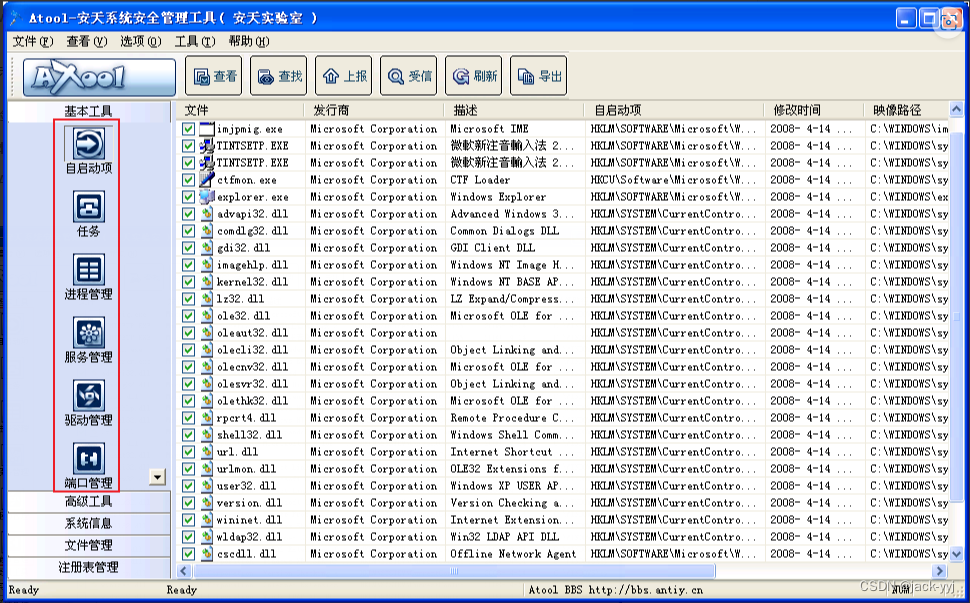Open the 服务管理 service manager
This screenshot has width=970, height=603.
coord(88,340)
